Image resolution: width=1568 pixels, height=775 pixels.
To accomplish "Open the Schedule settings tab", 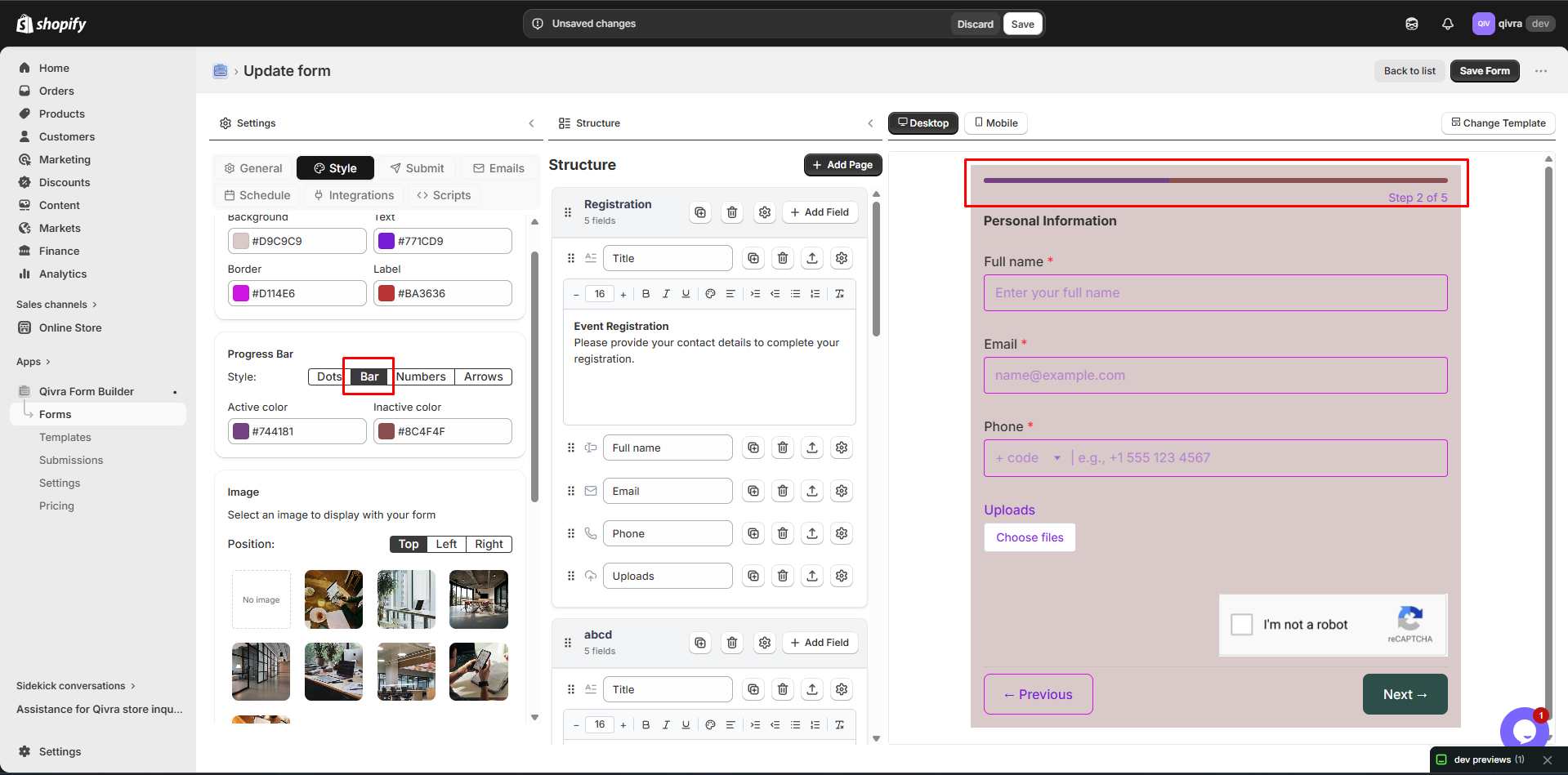I will pyautogui.click(x=257, y=195).
